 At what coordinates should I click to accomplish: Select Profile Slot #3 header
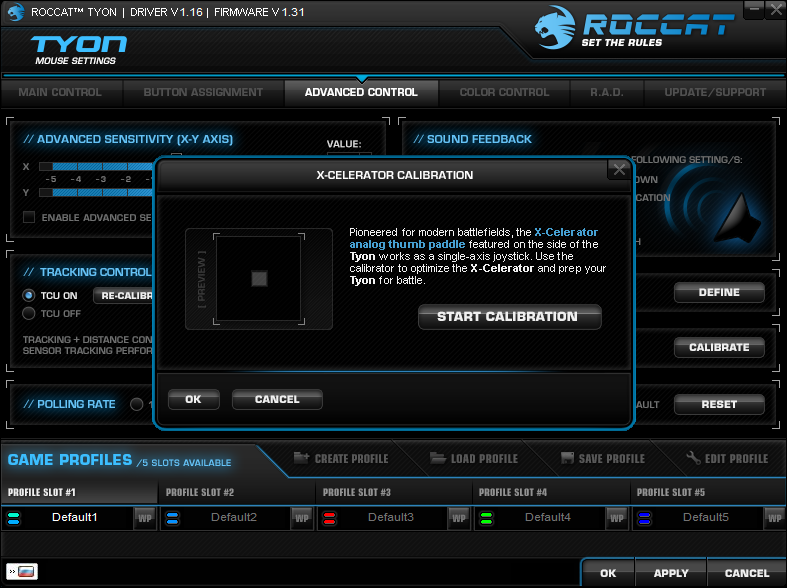click(394, 493)
